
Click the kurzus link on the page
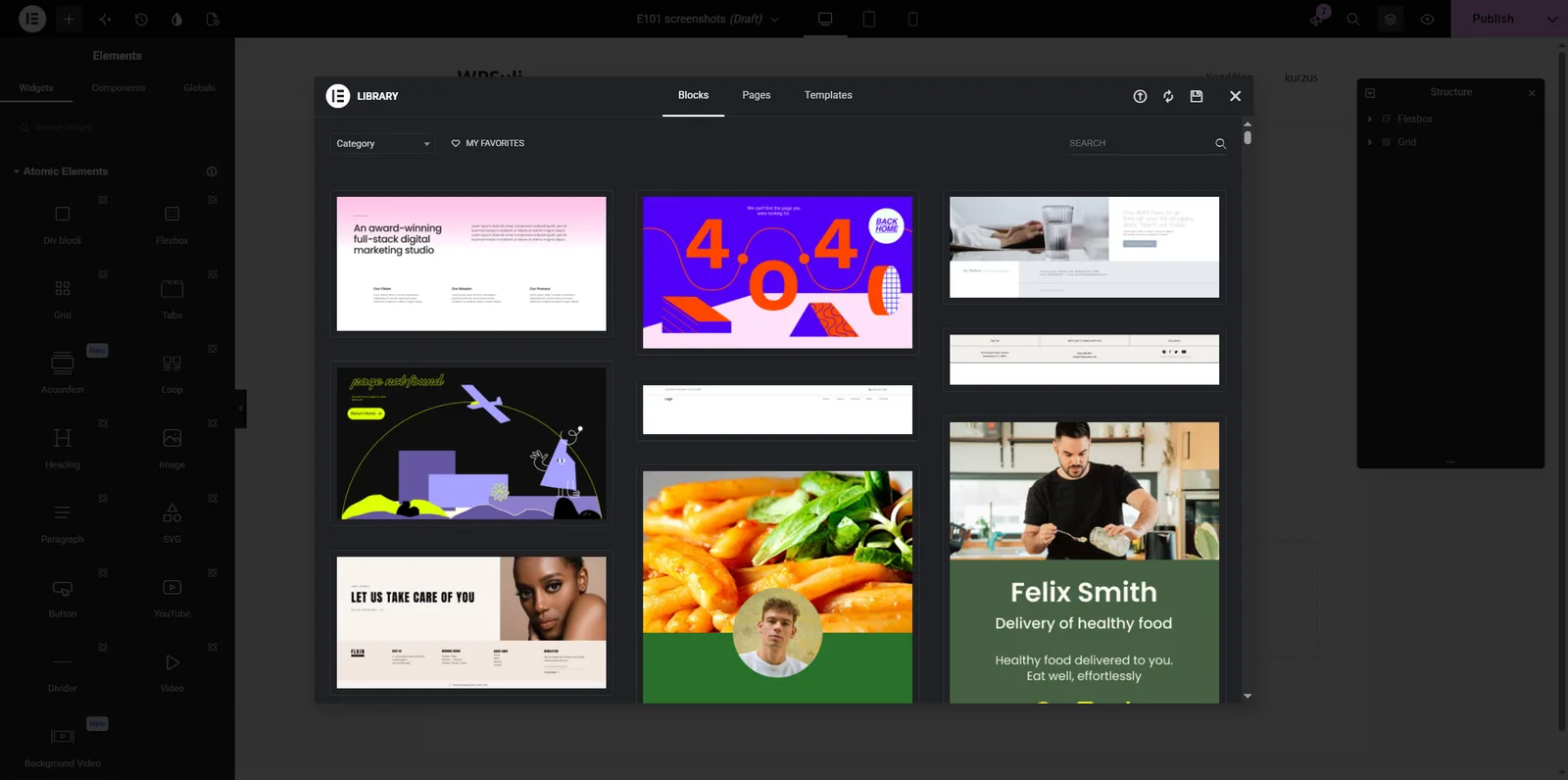(1300, 77)
